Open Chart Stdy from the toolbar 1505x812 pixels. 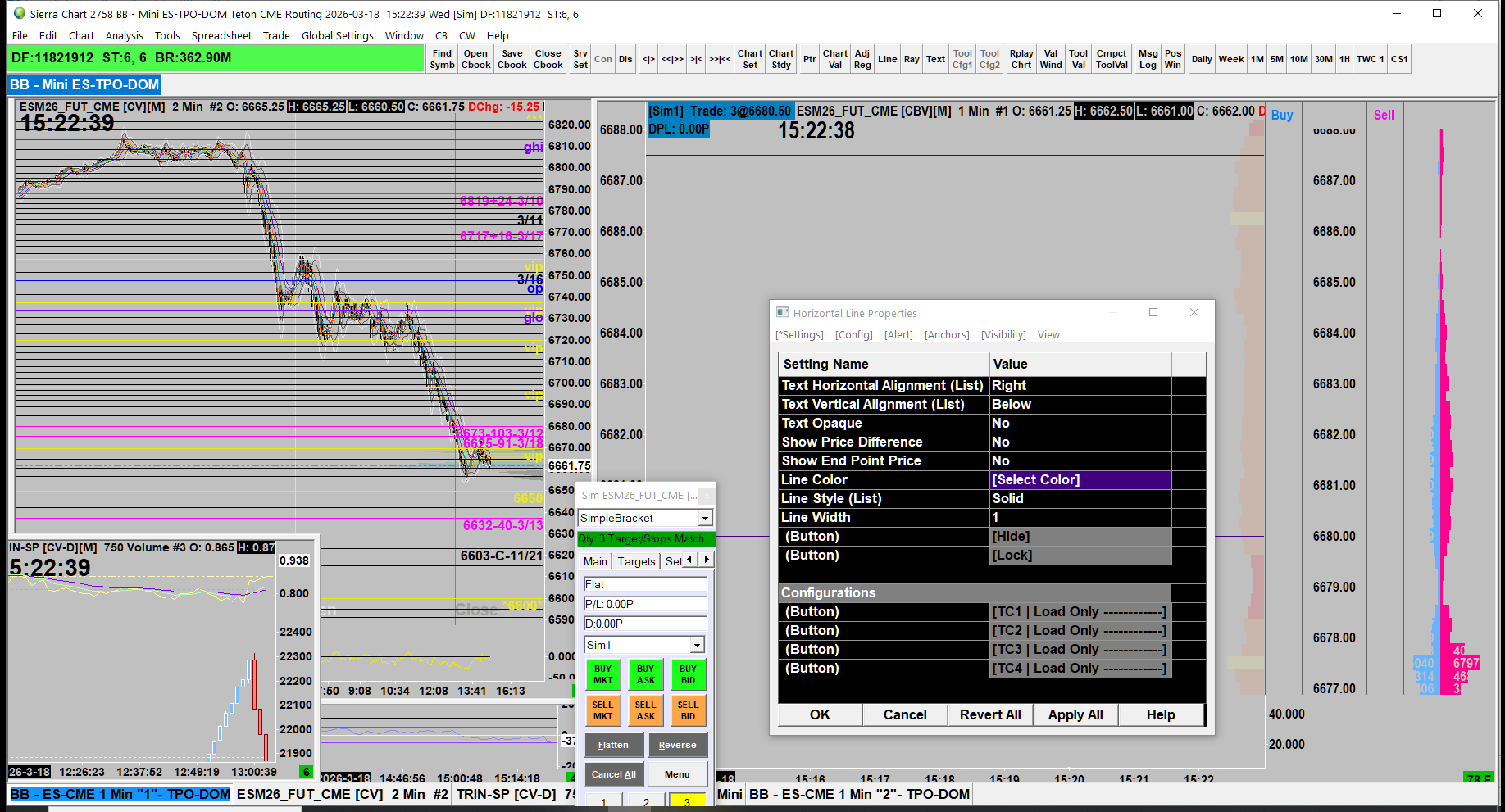[x=781, y=59]
